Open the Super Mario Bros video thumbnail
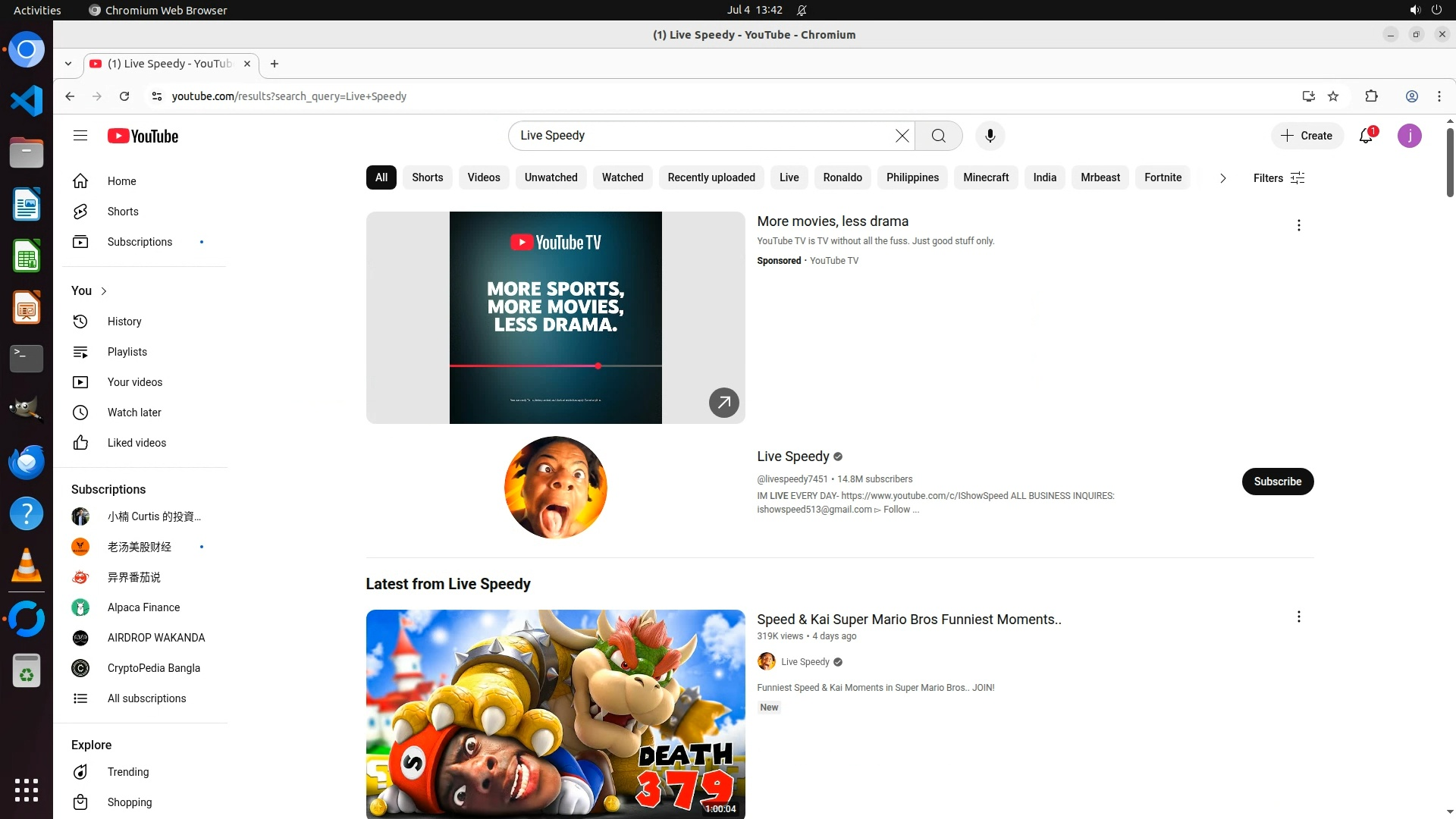Viewport: 1456px width, 819px height. point(555,713)
